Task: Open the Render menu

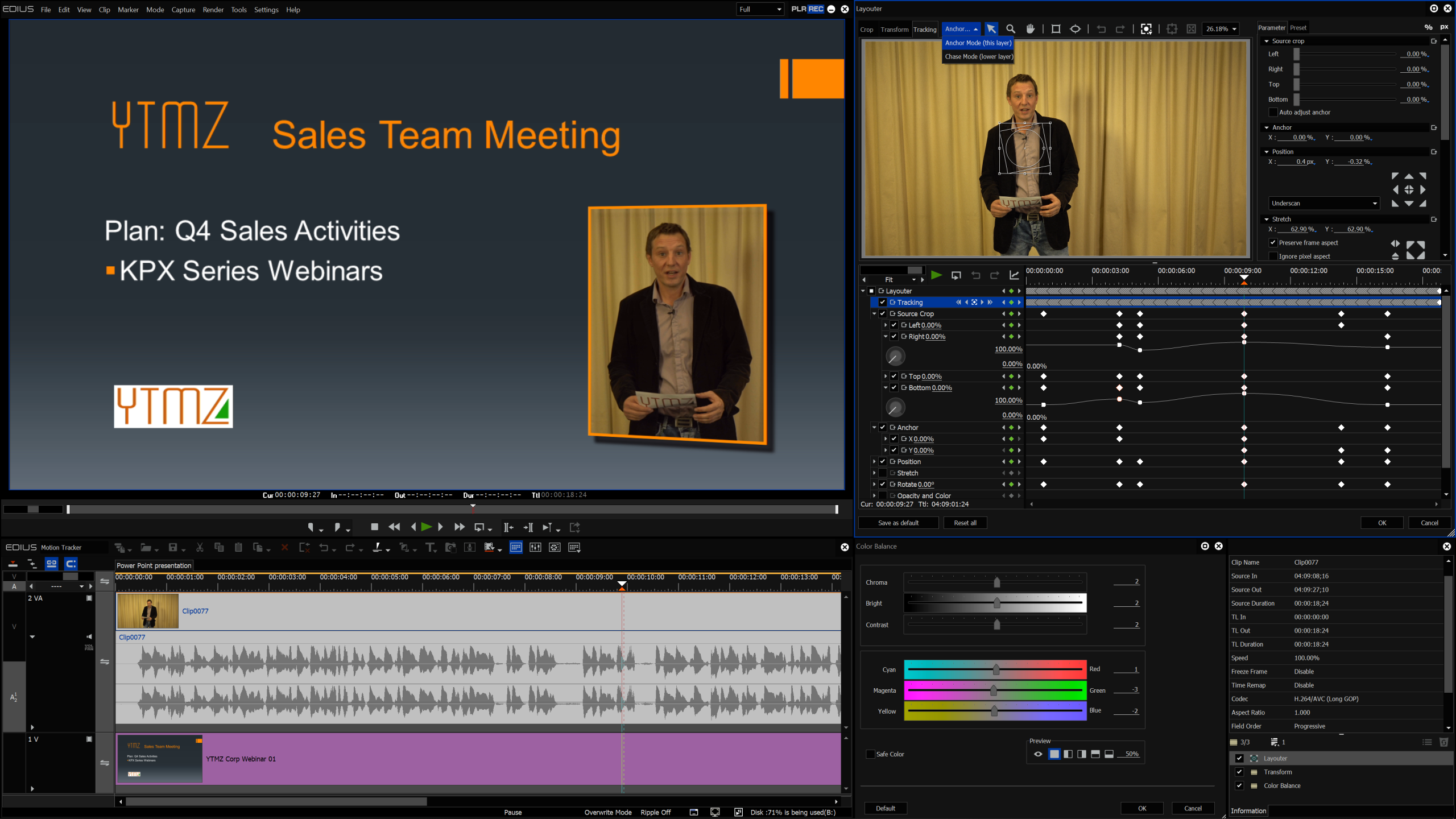Action: tap(213, 10)
